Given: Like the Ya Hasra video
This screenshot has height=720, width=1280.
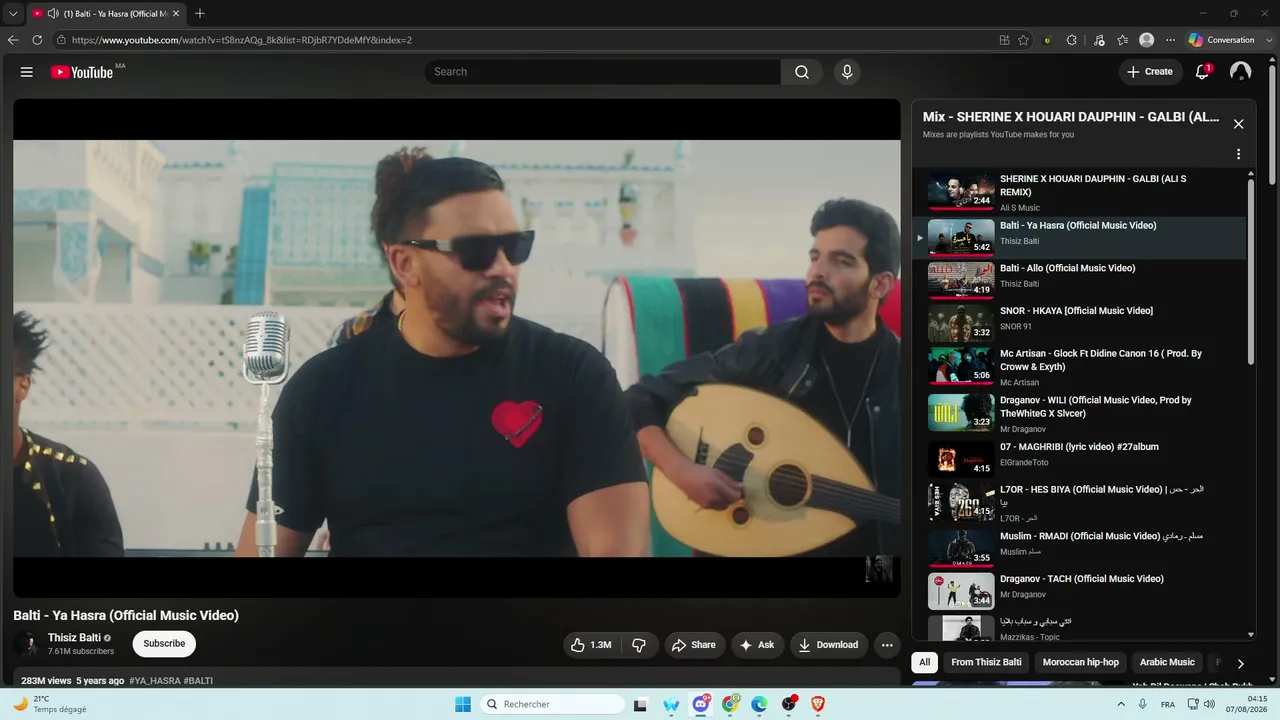Looking at the screenshot, I should (x=591, y=645).
